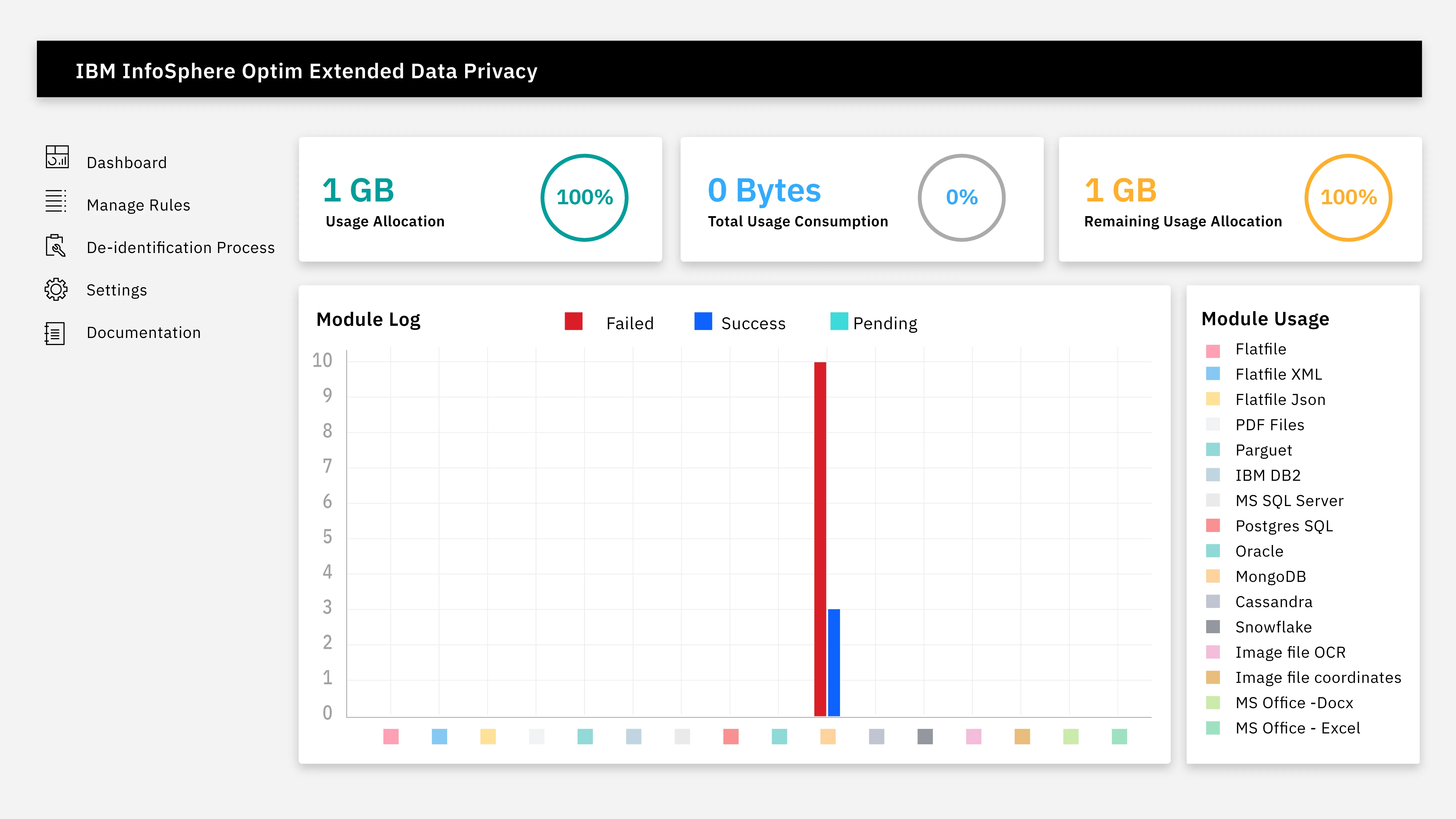Open the Settings gear icon
Image resolution: width=1456 pixels, height=819 pixels.
pos(56,289)
